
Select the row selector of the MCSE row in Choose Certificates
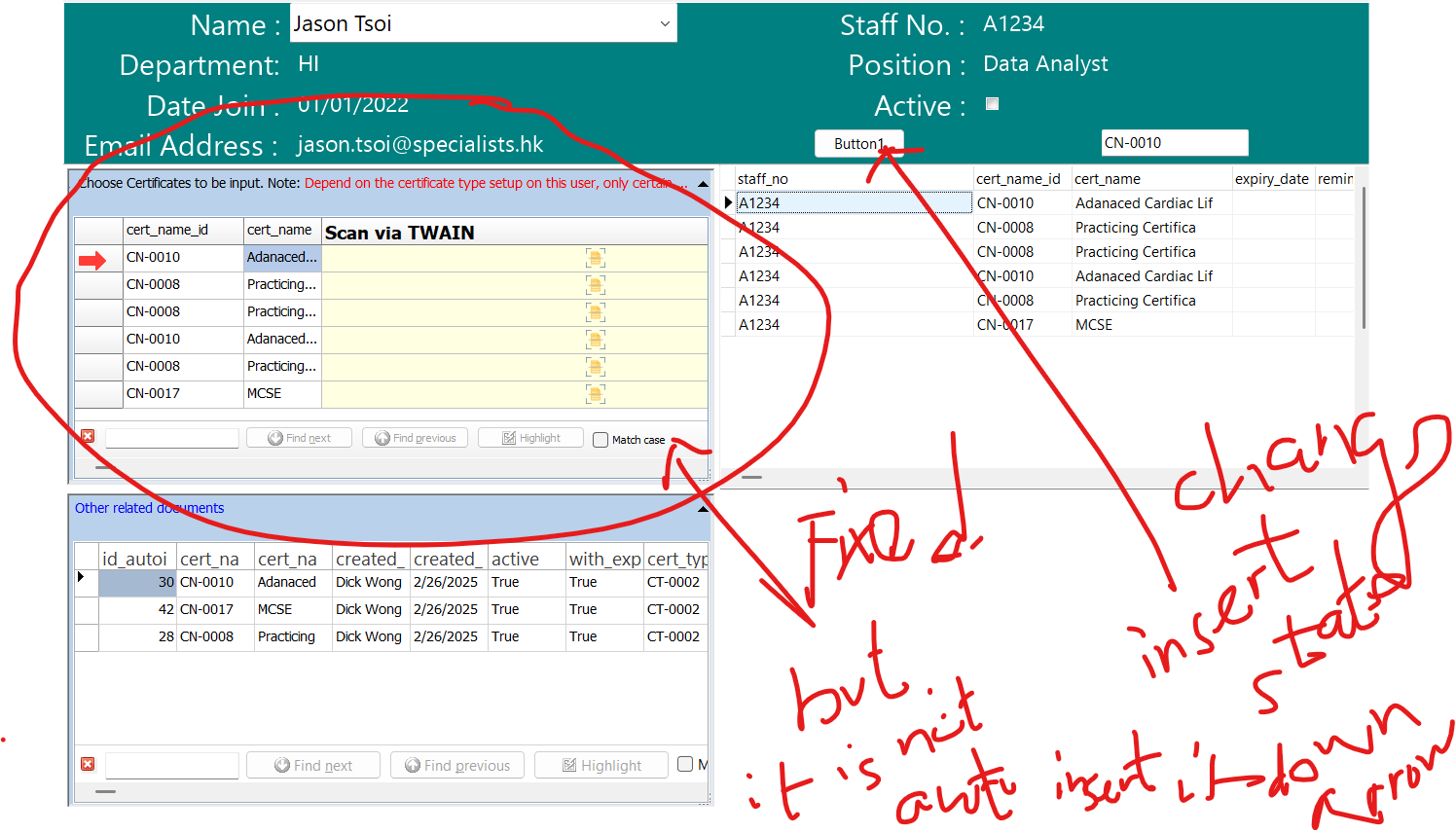tap(98, 394)
